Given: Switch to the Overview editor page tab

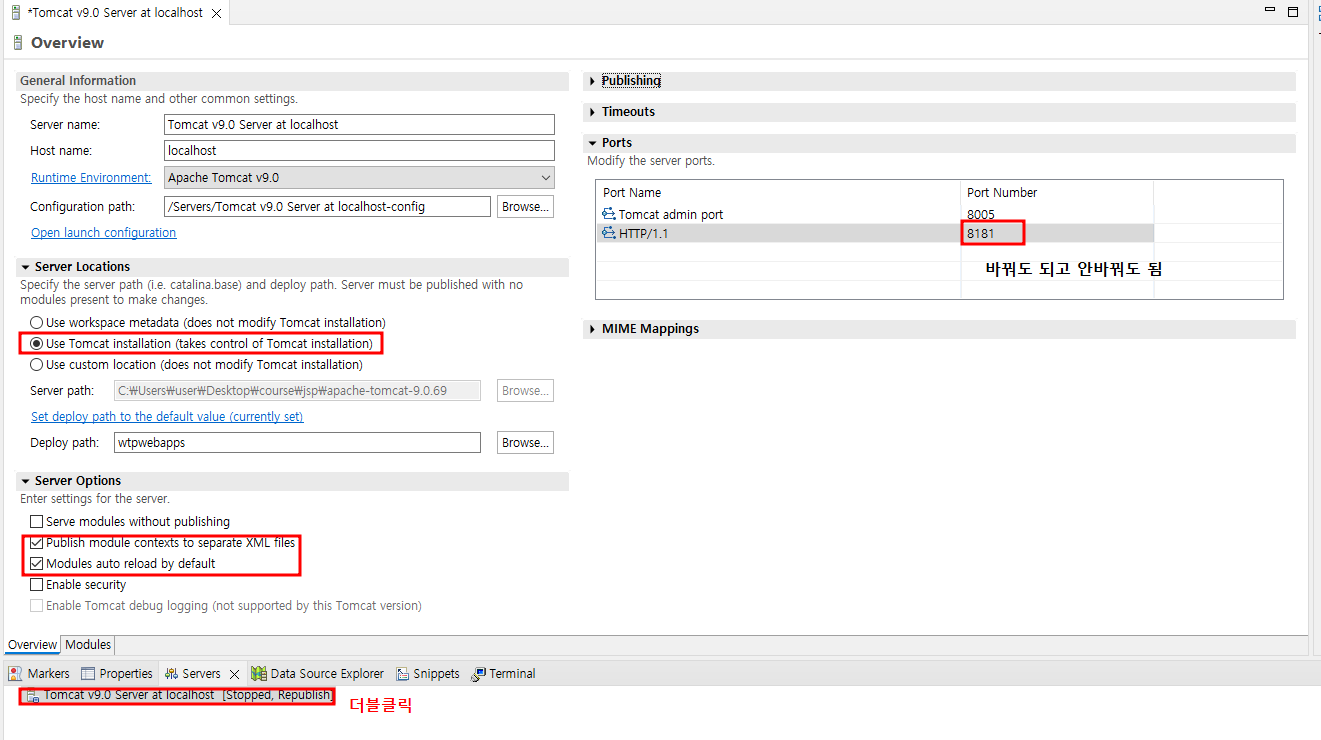Looking at the screenshot, I should point(32,645).
